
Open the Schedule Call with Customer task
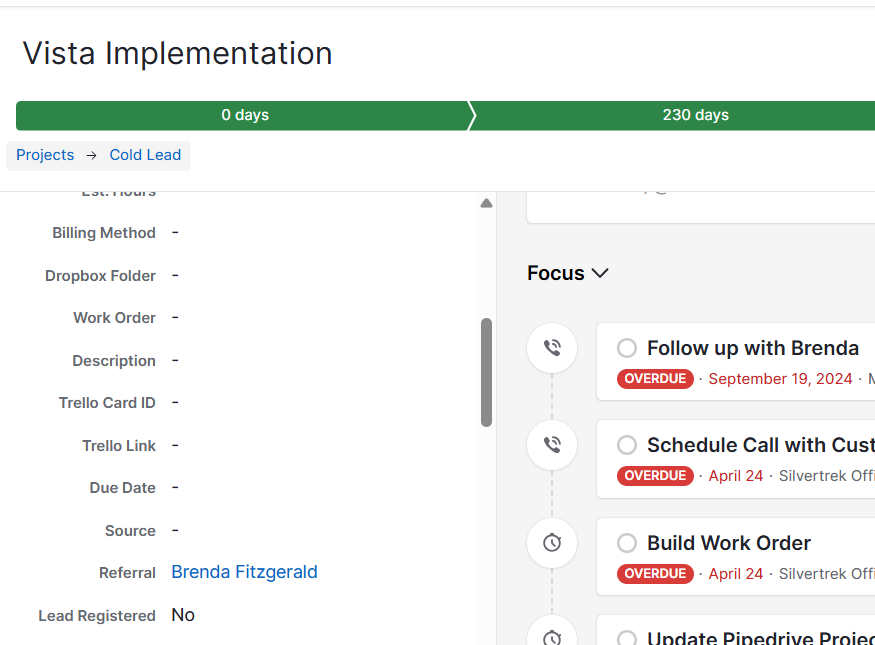coord(761,445)
